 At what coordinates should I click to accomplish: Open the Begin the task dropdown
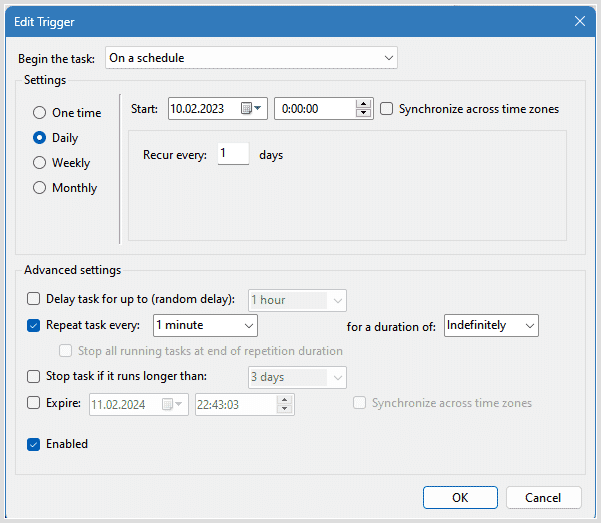251,58
